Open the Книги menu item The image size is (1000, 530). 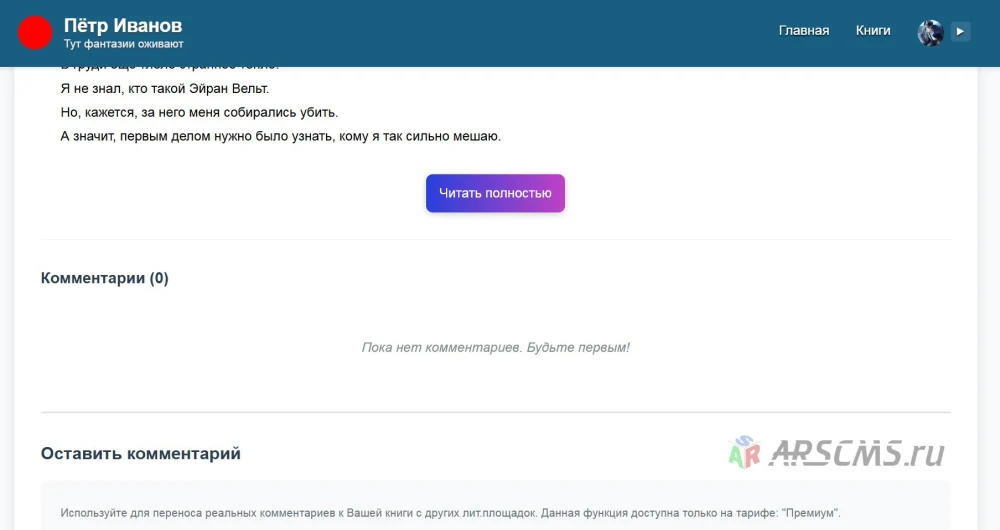click(872, 31)
